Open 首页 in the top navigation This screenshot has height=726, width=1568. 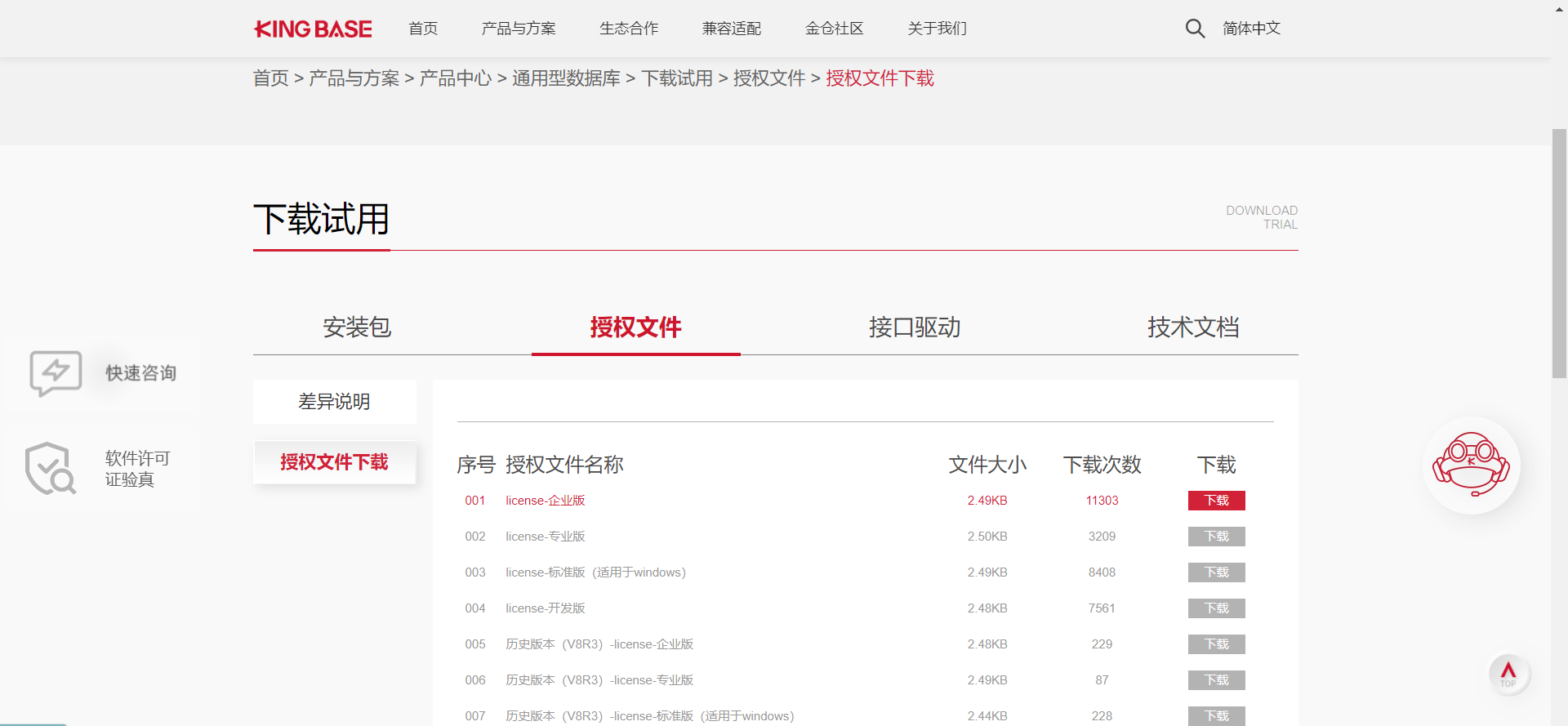423,29
